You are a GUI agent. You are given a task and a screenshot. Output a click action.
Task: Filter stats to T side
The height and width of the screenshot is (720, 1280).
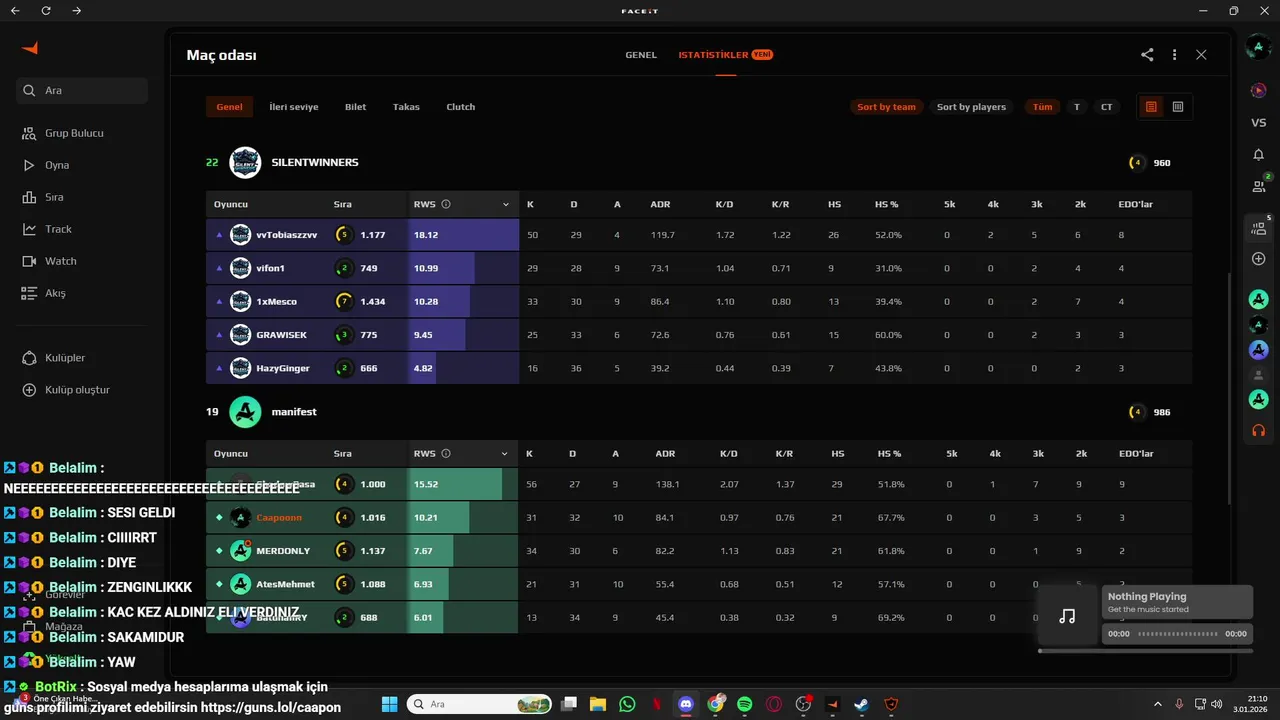pos(1077,107)
